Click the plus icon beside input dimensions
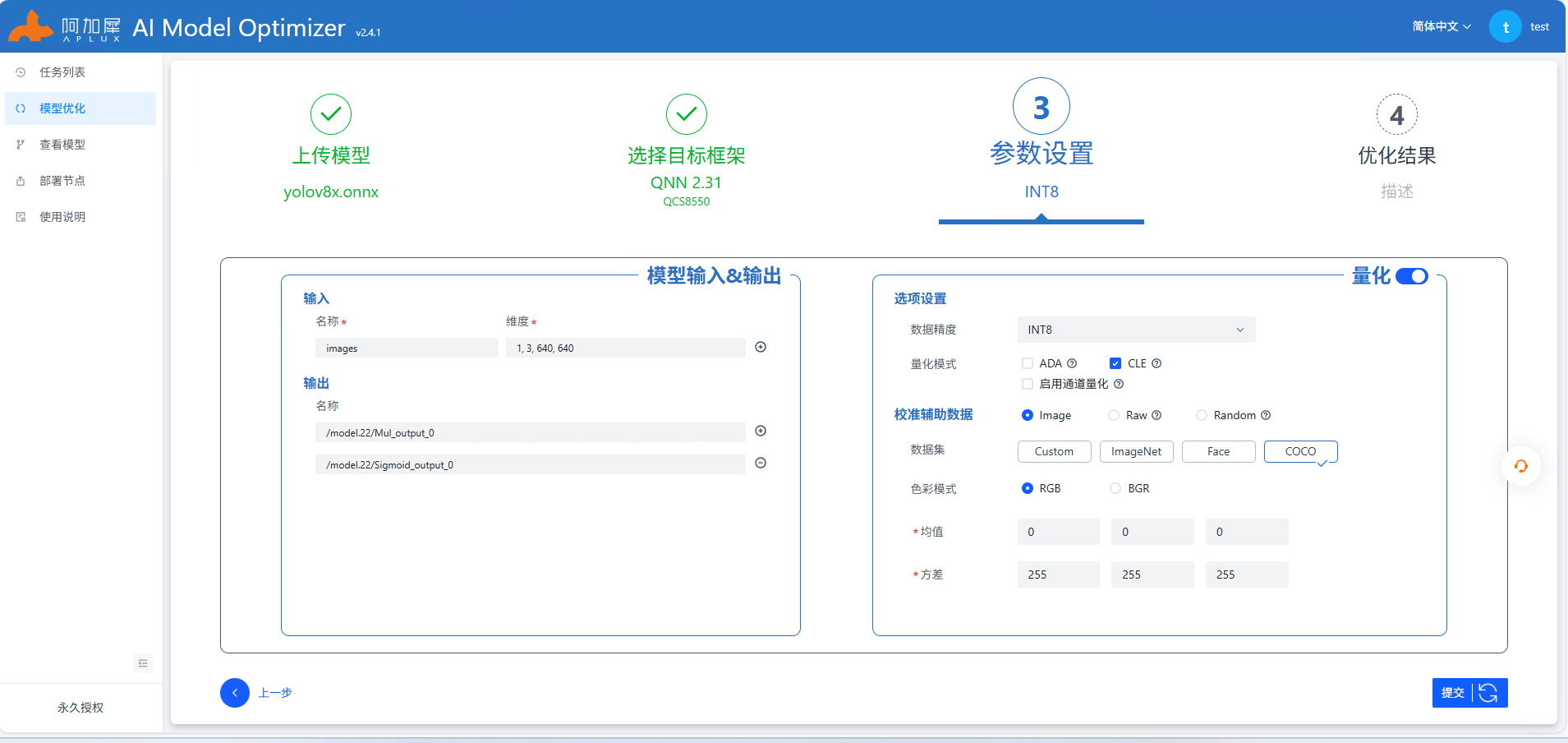The height and width of the screenshot is (743, 1568). click(x=761, y=347)
